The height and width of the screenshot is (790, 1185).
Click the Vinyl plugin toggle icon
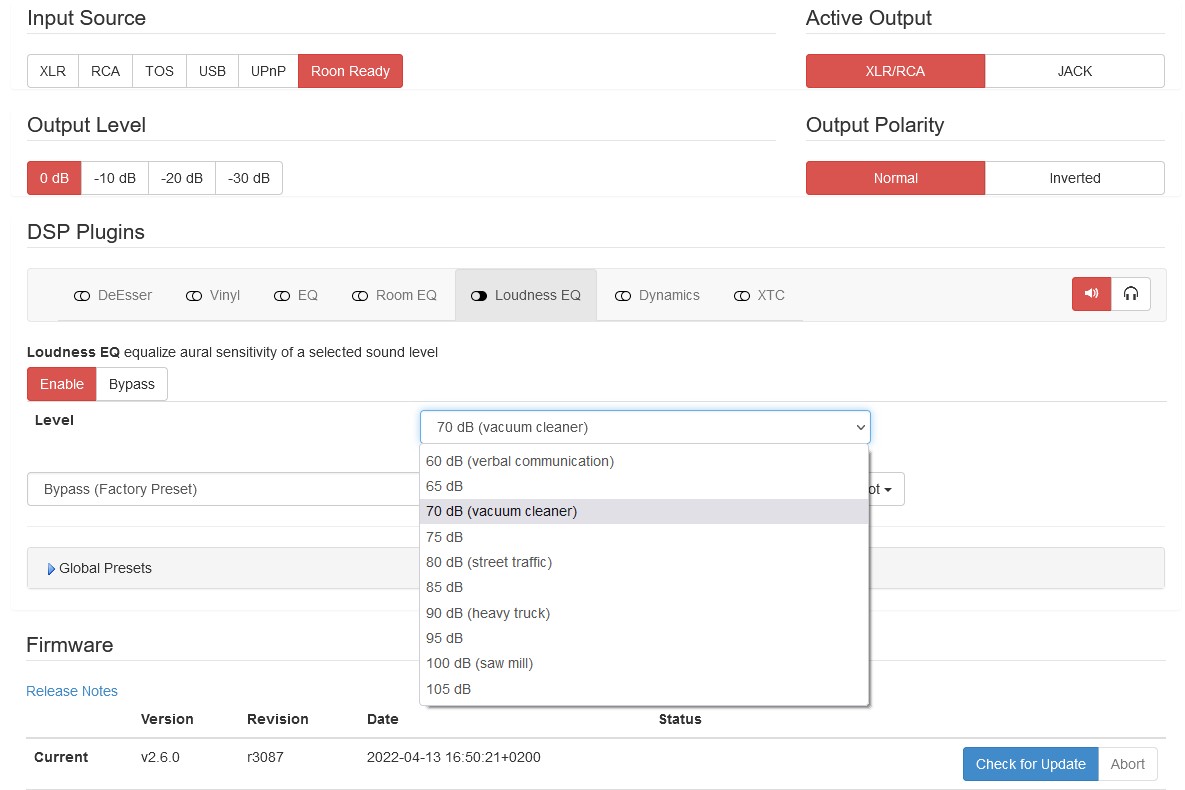[x=194, y=296]
